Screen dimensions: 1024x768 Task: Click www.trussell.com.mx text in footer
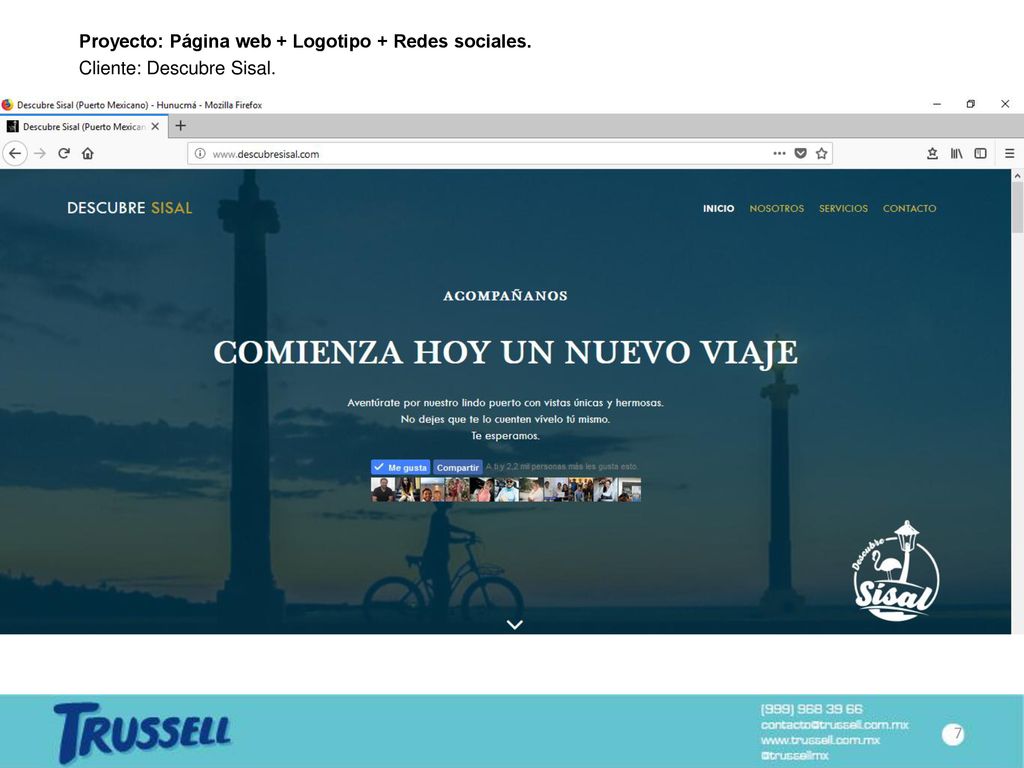[x=820, y=740]
